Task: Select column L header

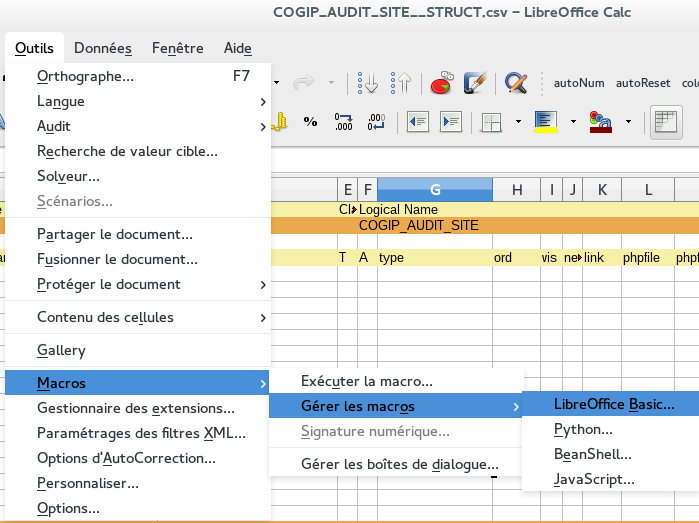Action: 648,190
